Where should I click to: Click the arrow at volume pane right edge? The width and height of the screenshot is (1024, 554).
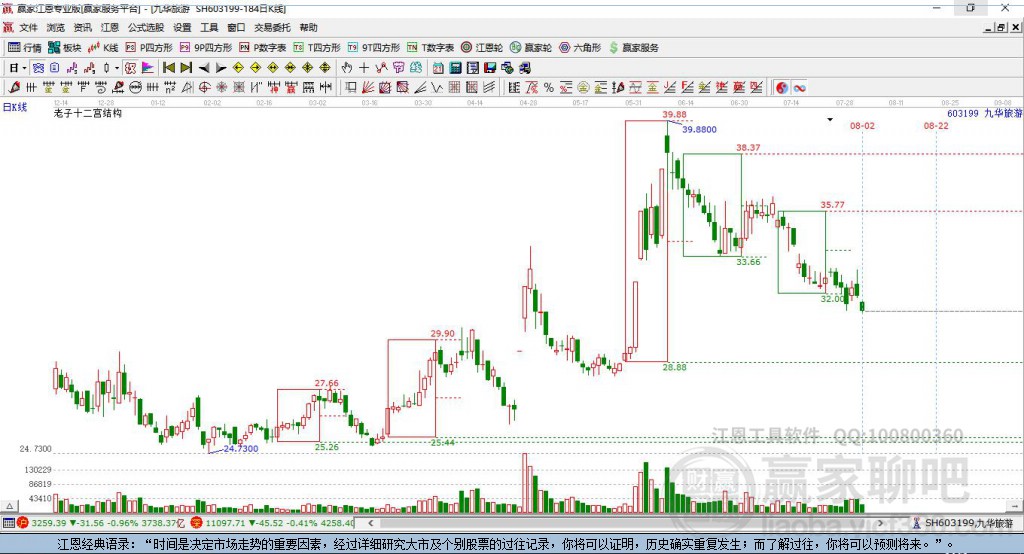1015,506
